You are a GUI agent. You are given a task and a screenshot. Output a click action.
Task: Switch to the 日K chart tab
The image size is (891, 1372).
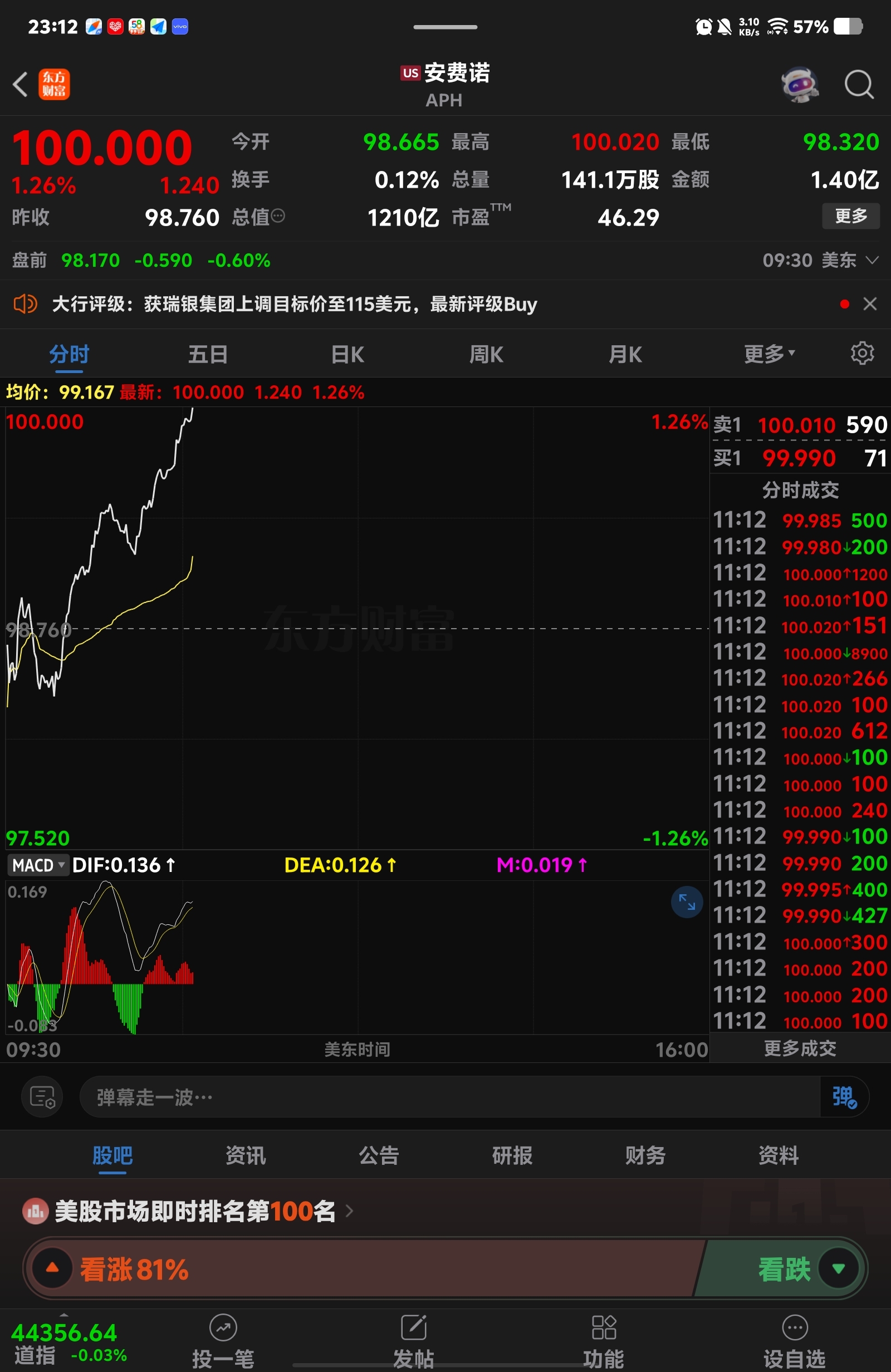click(x=347, y=354)
